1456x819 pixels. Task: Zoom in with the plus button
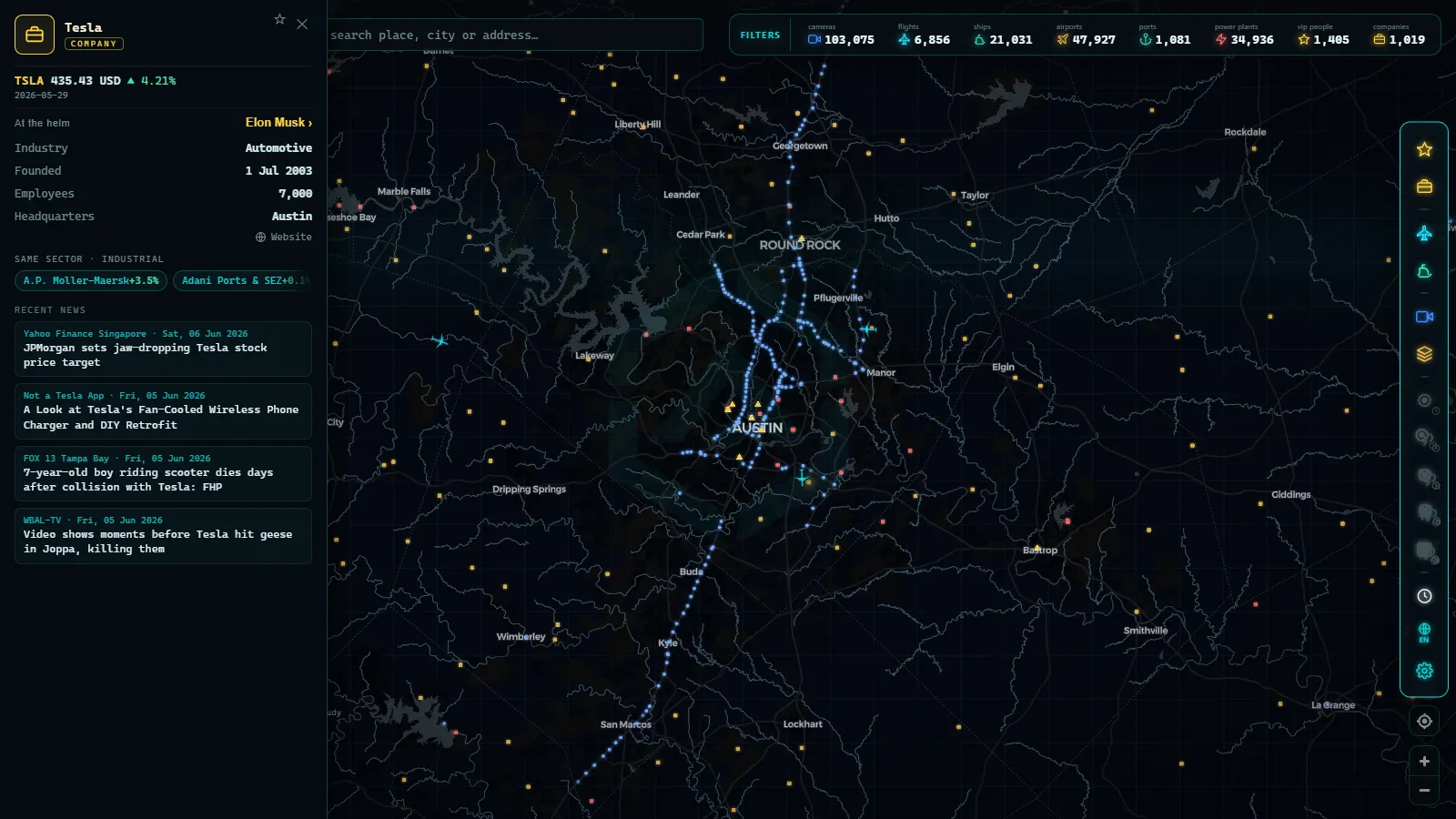click(x=1424, y=761)
